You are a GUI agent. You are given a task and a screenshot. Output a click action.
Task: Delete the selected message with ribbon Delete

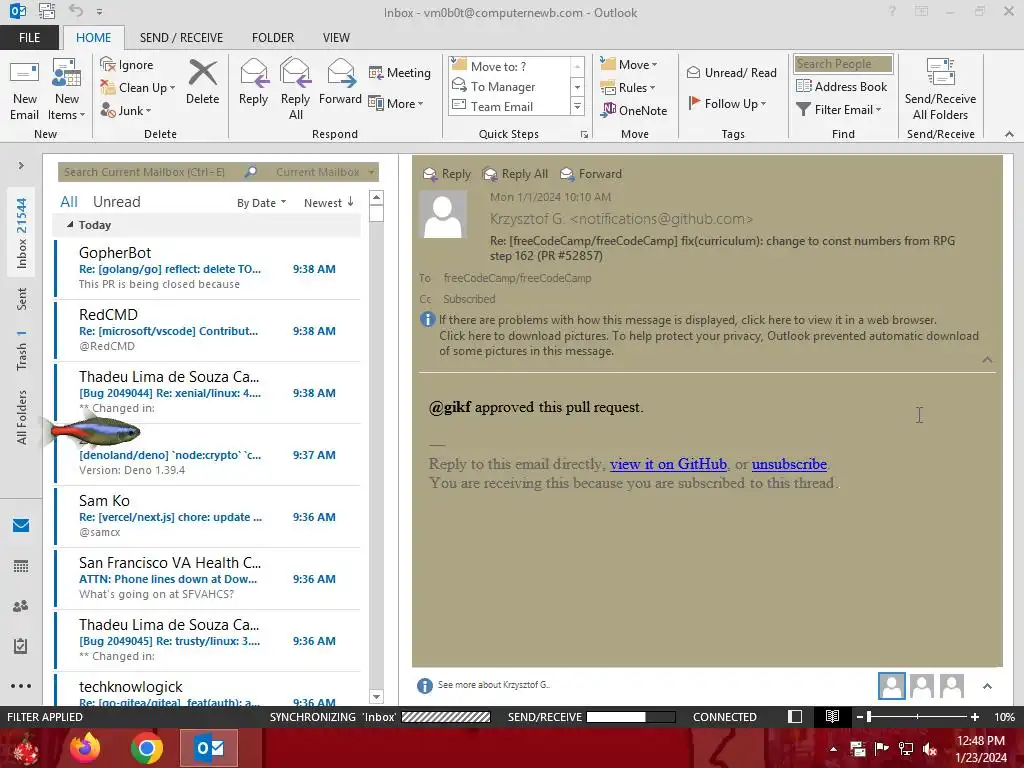(202, 82)
